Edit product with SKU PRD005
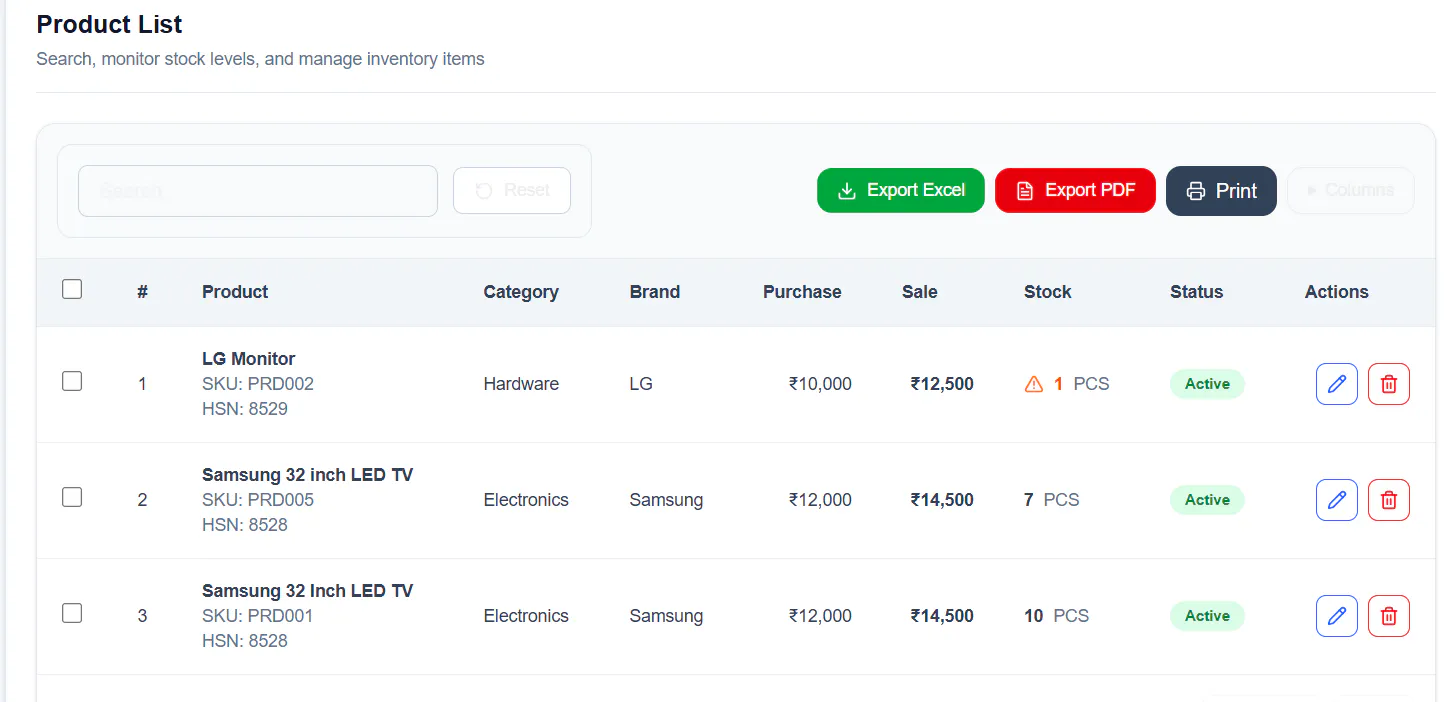 (x=1336, y=500)
